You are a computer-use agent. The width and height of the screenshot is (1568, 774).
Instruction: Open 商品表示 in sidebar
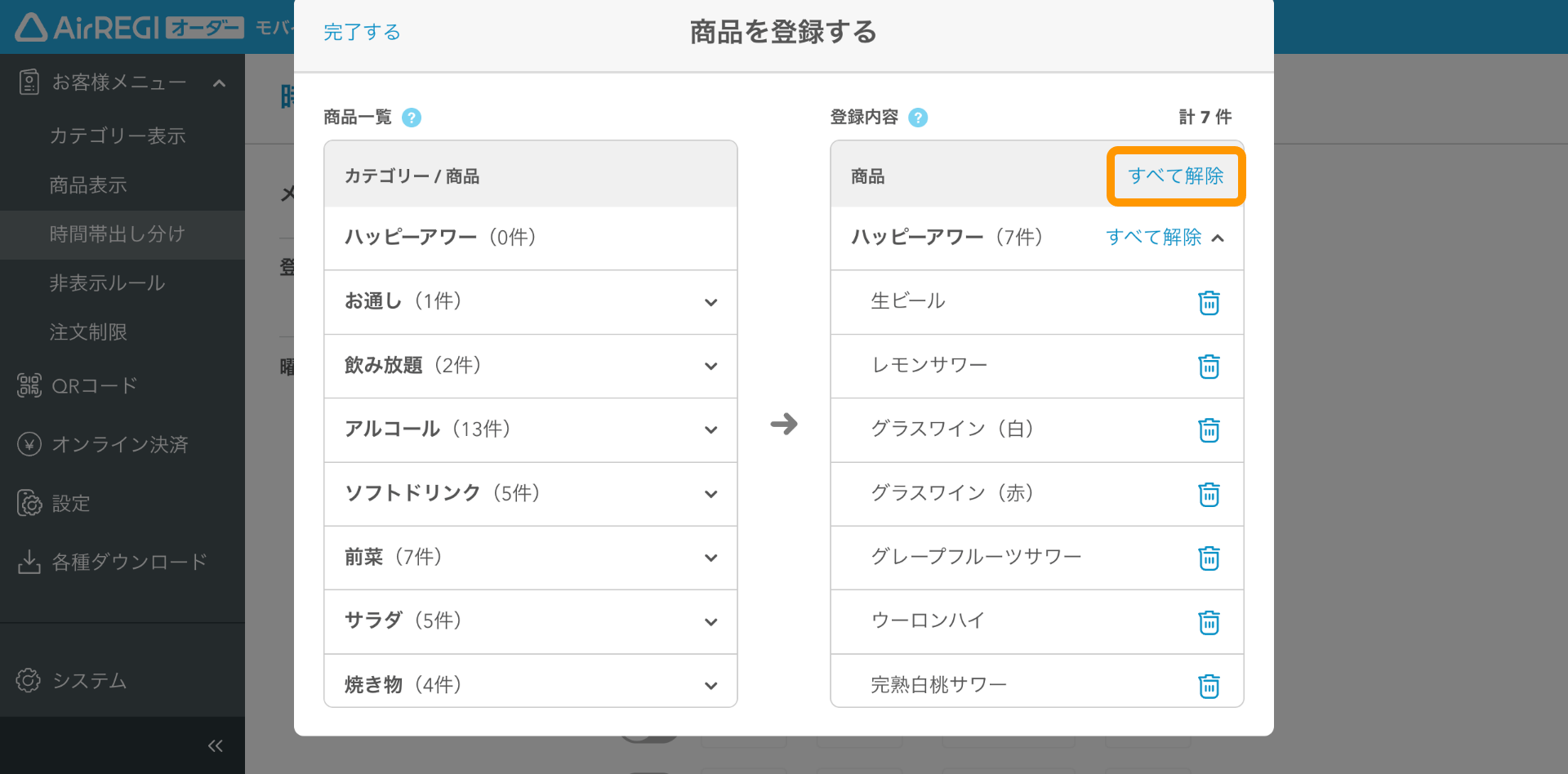tap(88, 185)
